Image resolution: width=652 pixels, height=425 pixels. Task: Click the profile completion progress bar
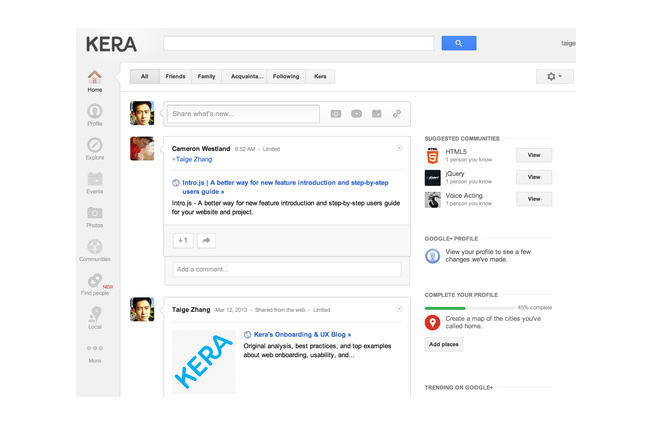pos(469,308)
